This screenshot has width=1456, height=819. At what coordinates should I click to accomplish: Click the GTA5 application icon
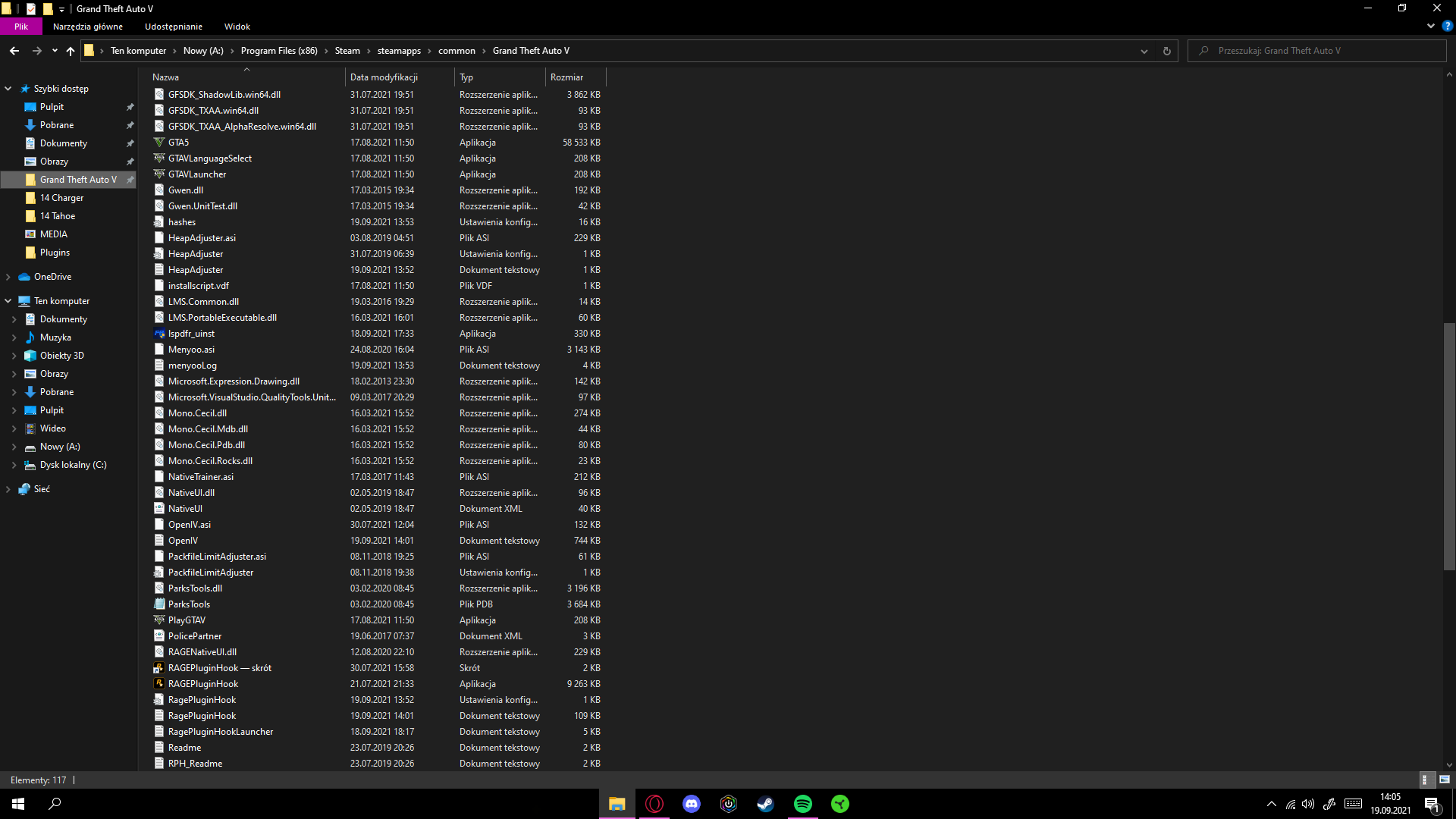[x=159, y=143]
